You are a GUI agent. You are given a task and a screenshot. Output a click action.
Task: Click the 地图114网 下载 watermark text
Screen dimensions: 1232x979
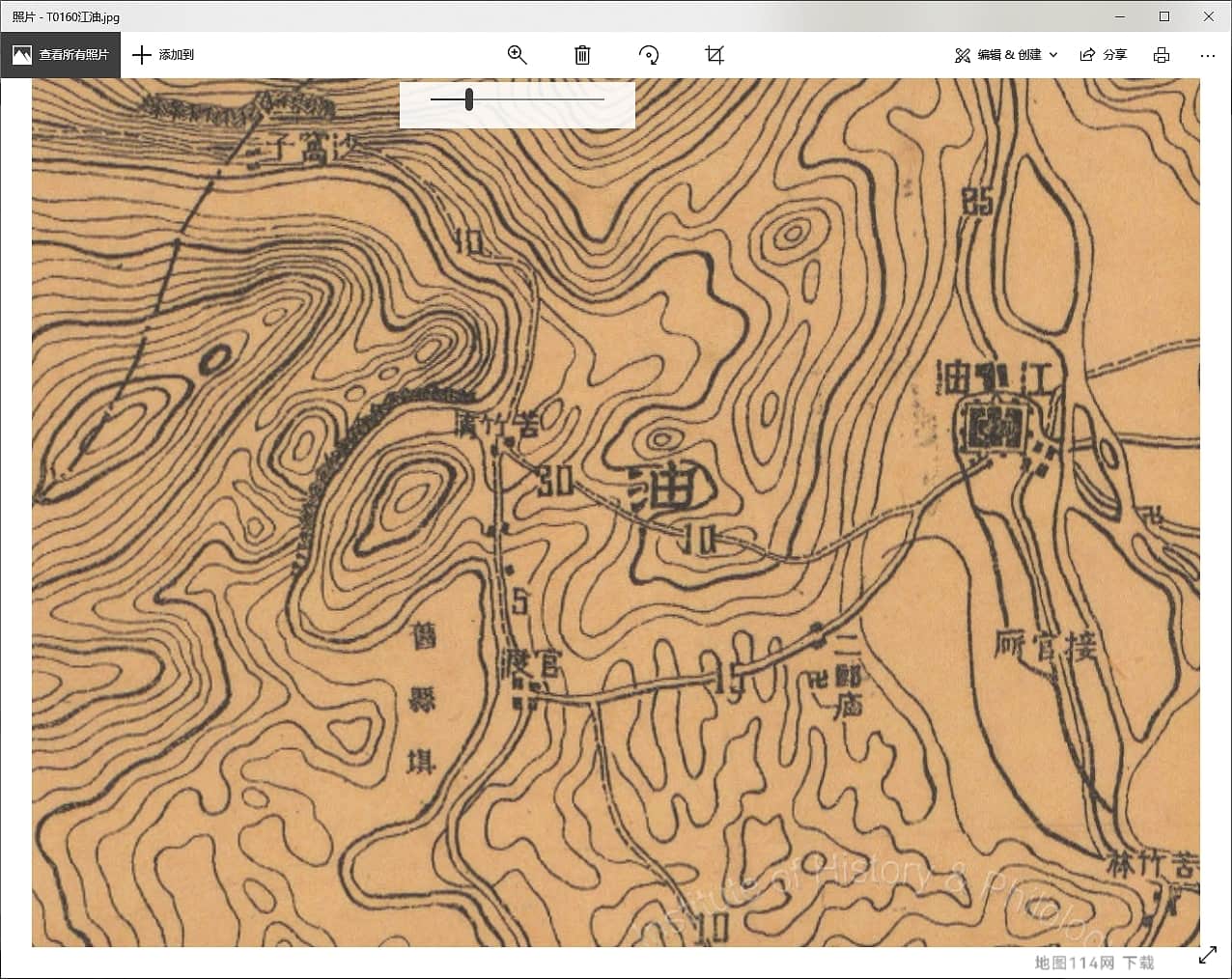1094,963
